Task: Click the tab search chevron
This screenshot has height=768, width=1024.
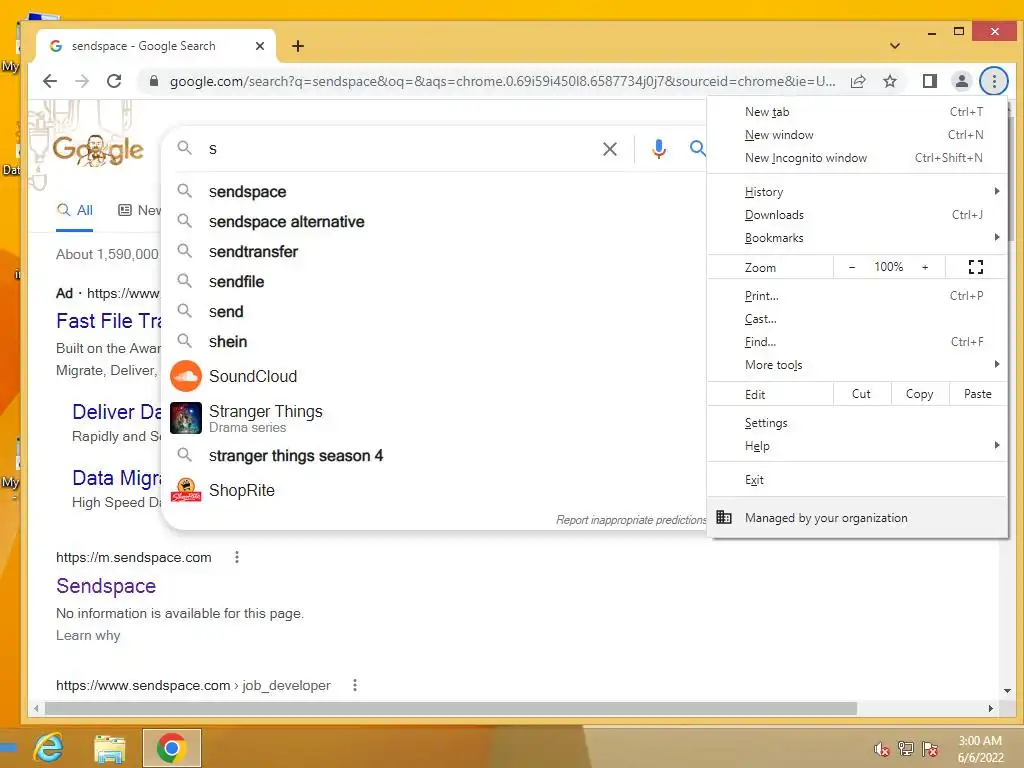Action: [x=895, y=46]
